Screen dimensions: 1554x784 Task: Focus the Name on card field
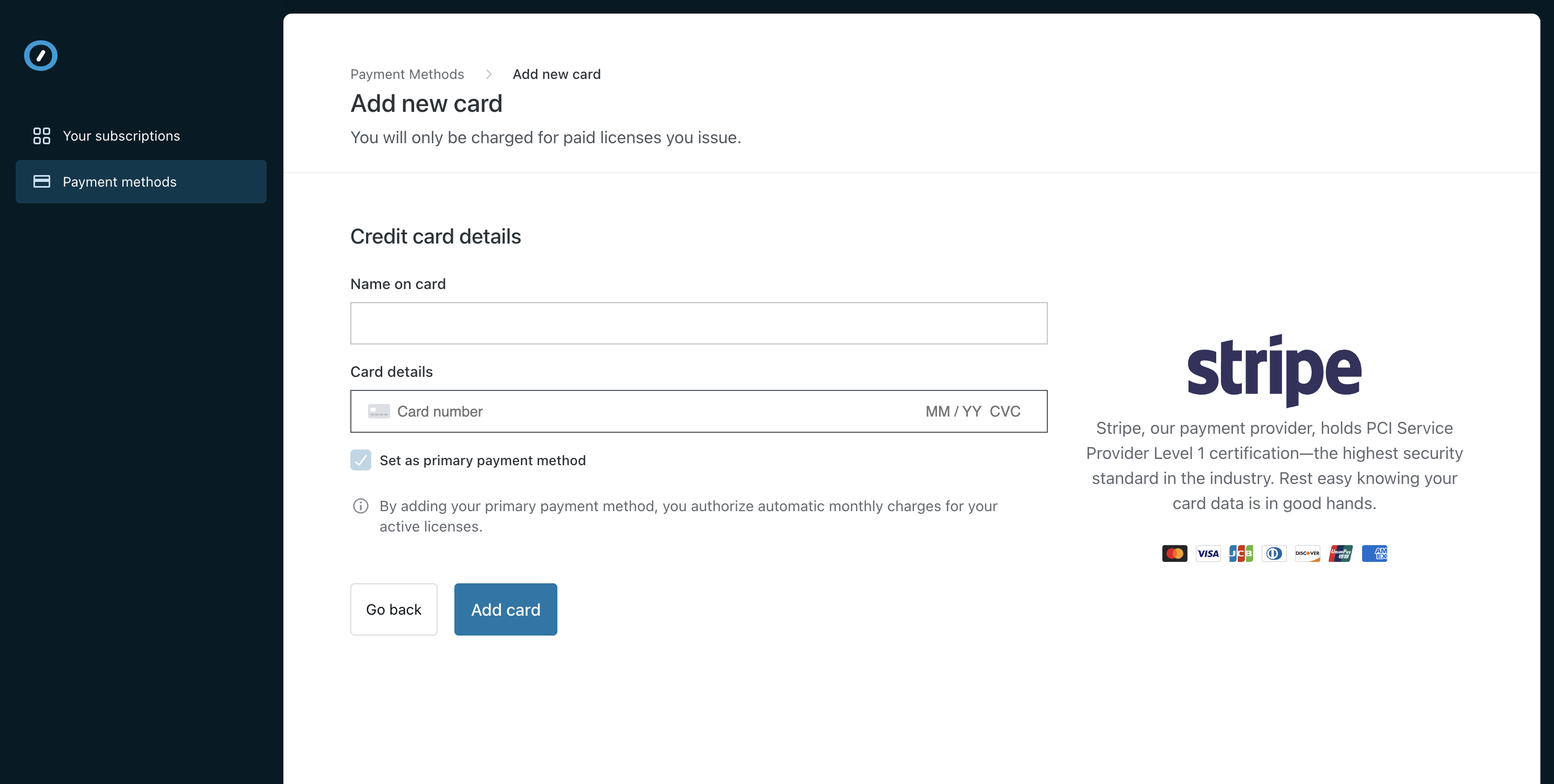click(x=699, y=323)
